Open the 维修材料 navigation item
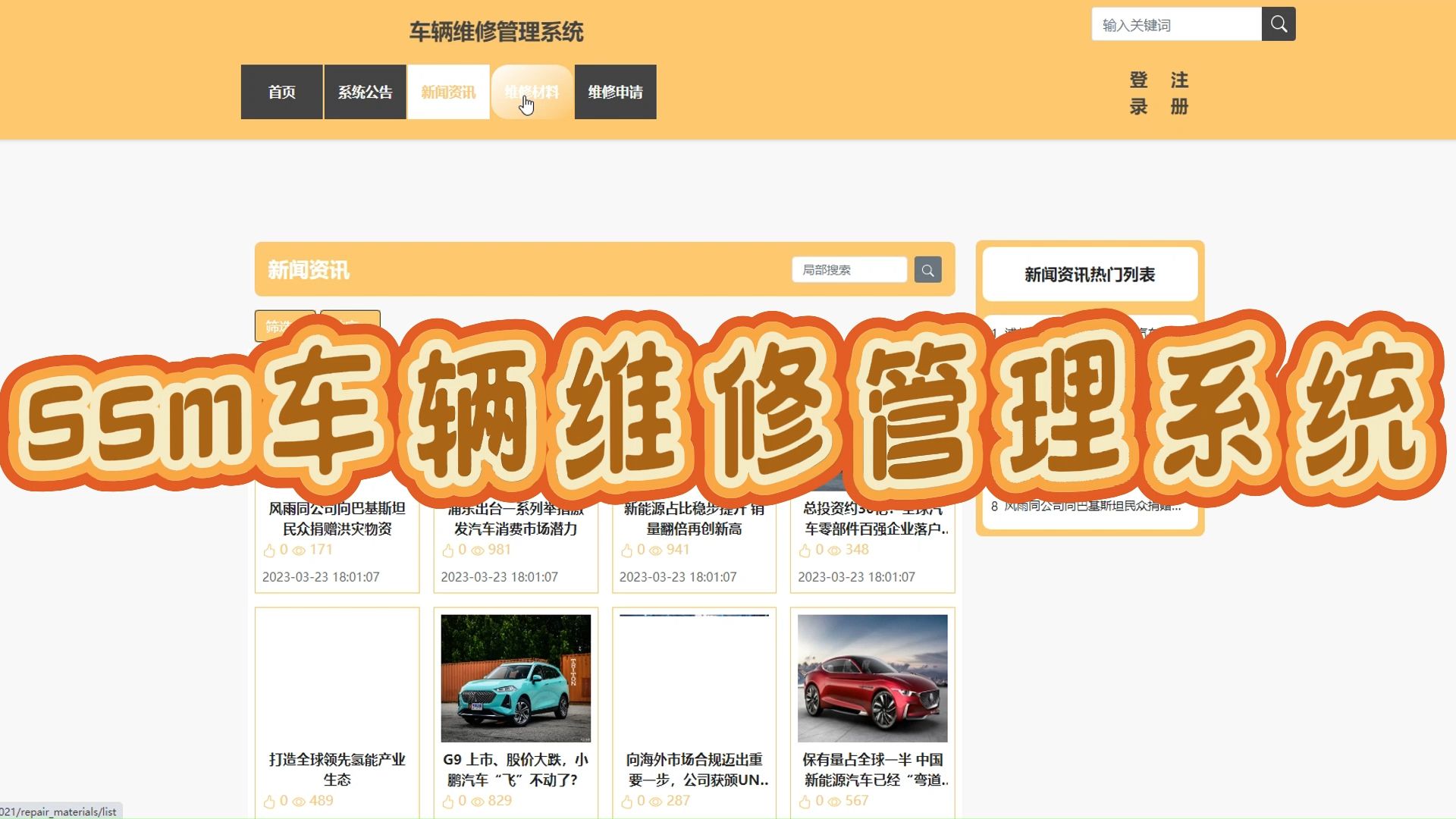The image size is (1456, 819). (532, 92)
